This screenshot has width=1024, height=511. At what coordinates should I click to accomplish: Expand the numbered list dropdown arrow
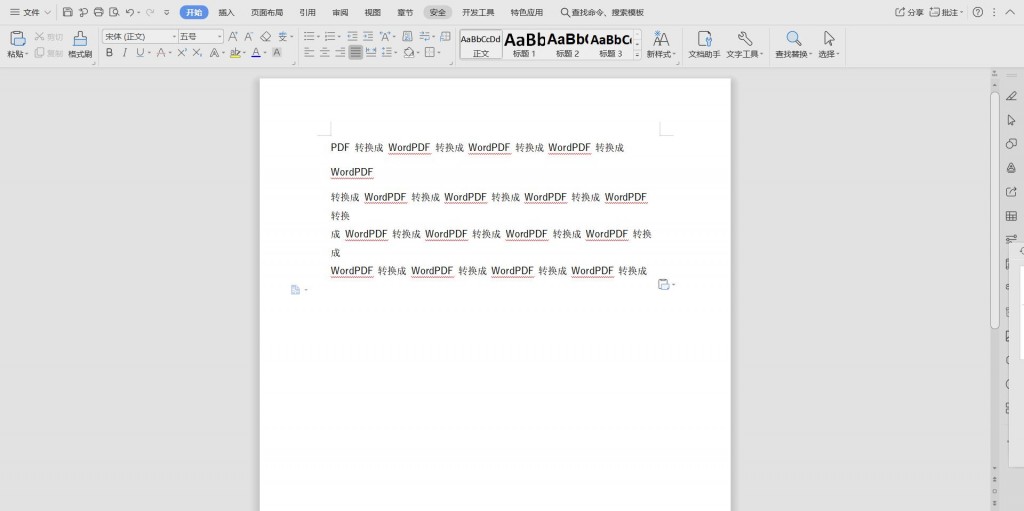point(340,37)
